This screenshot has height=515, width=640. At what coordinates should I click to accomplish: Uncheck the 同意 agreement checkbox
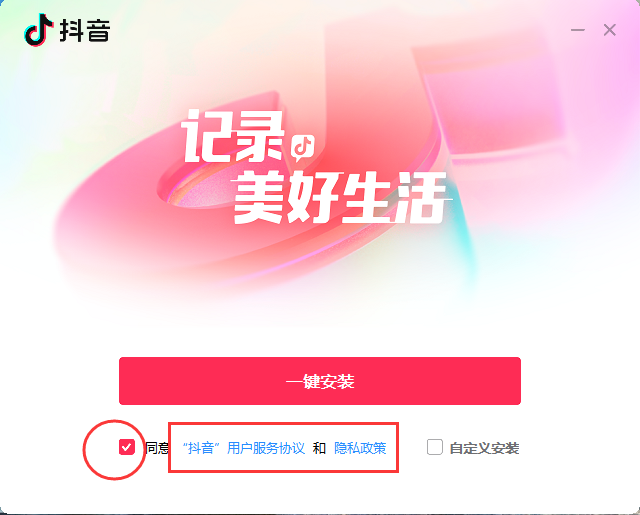(127, 447)
